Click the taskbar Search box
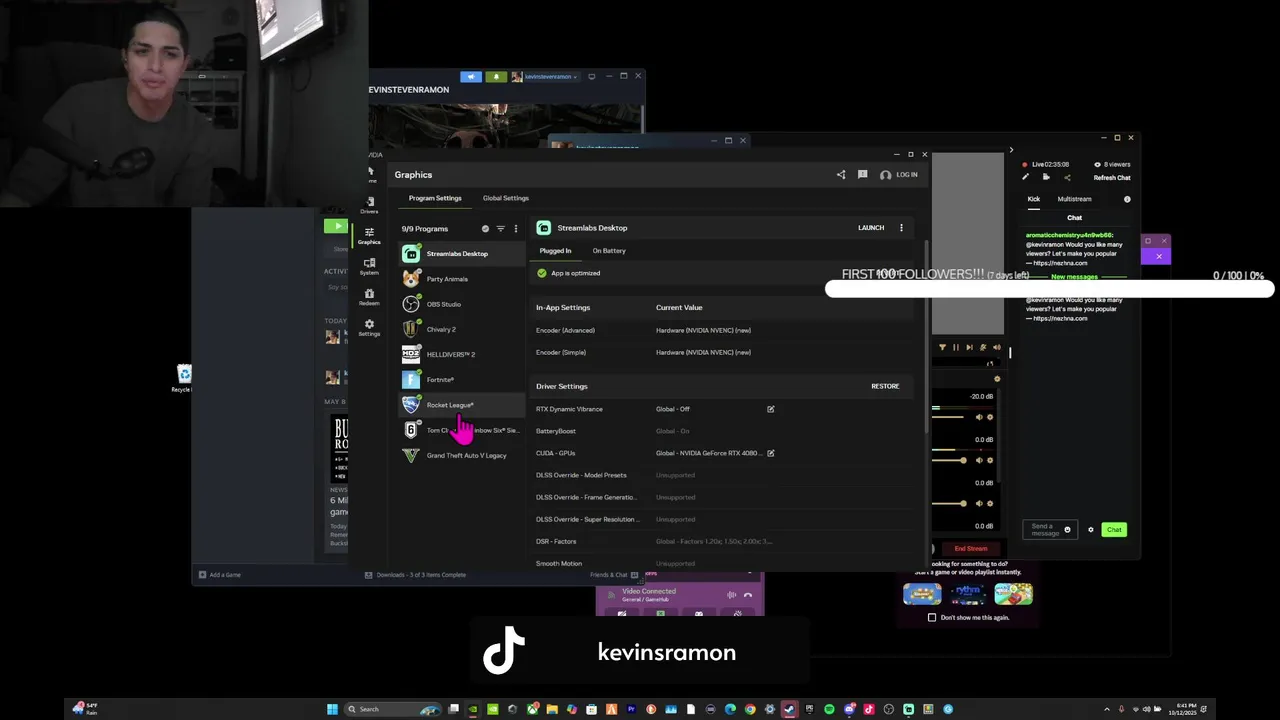 pos(393,709)
